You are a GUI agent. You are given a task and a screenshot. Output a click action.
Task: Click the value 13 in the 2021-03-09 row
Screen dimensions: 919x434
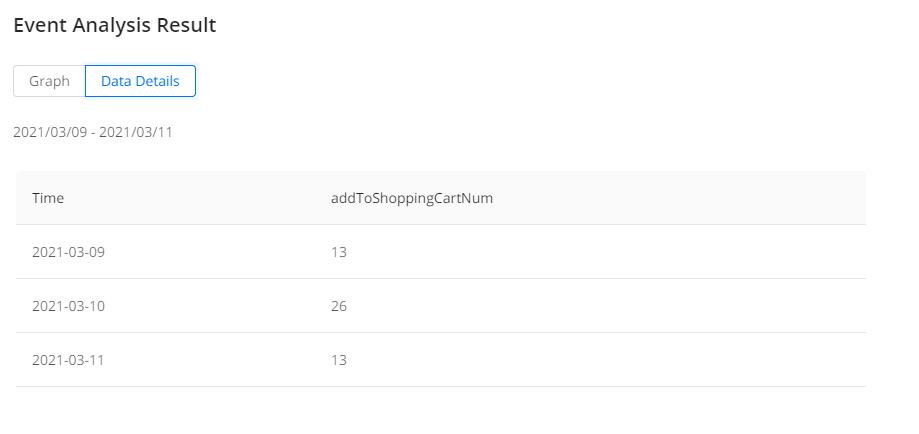coord(339,252)
